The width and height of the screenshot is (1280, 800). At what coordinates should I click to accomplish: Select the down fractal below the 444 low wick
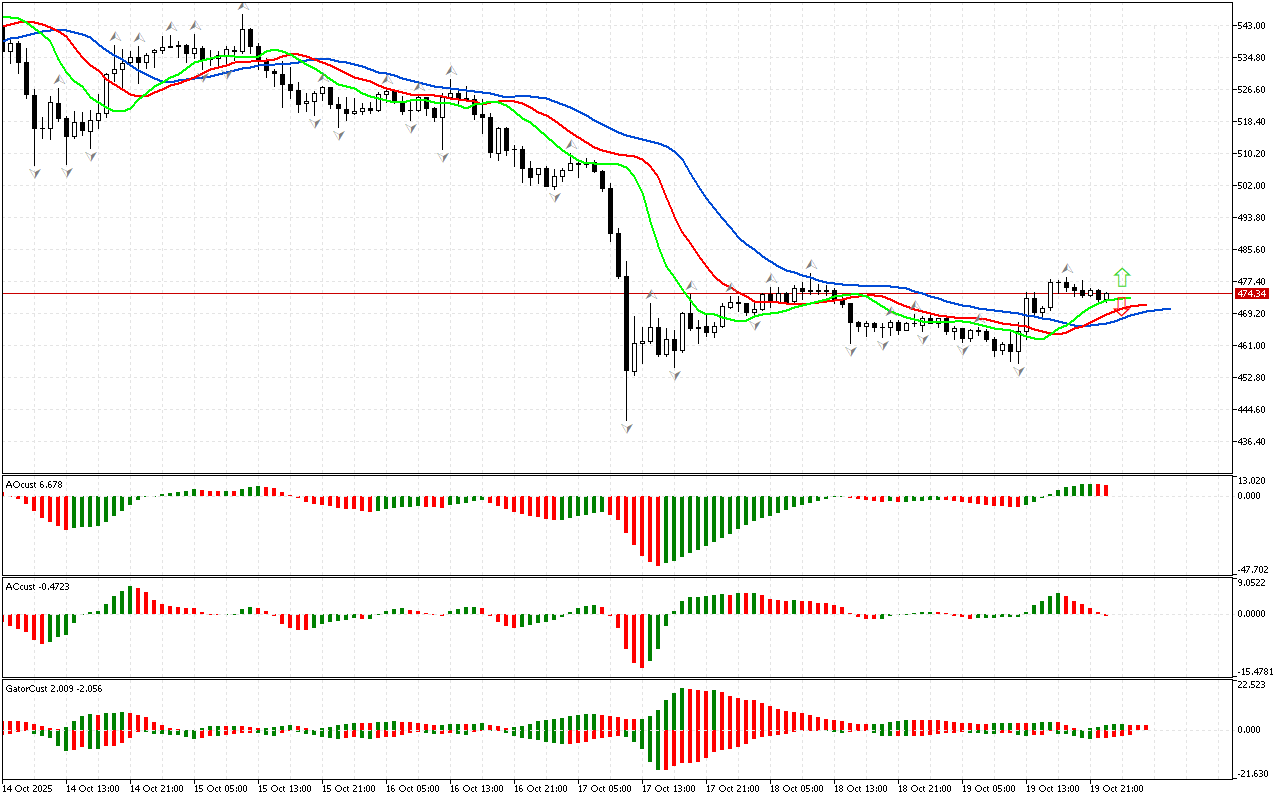point(627,427)
